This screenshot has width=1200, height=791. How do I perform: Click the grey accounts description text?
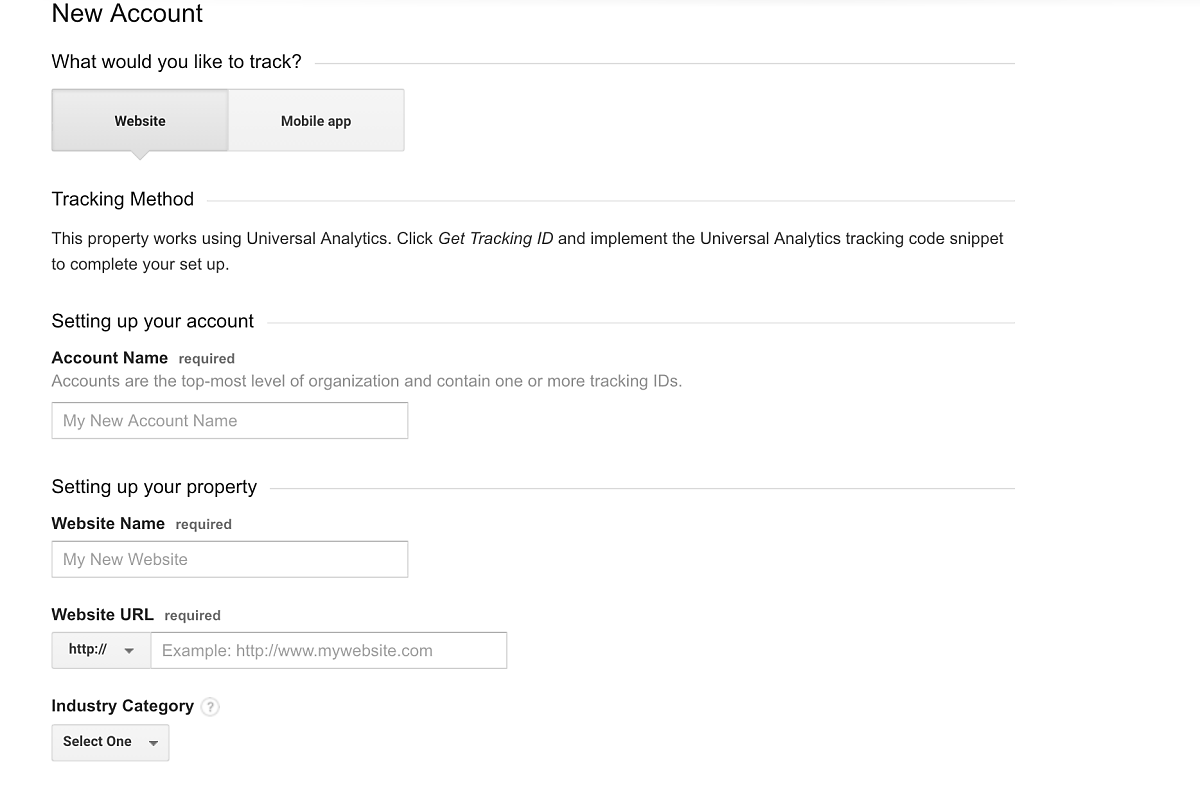click(x=366, y=381)
